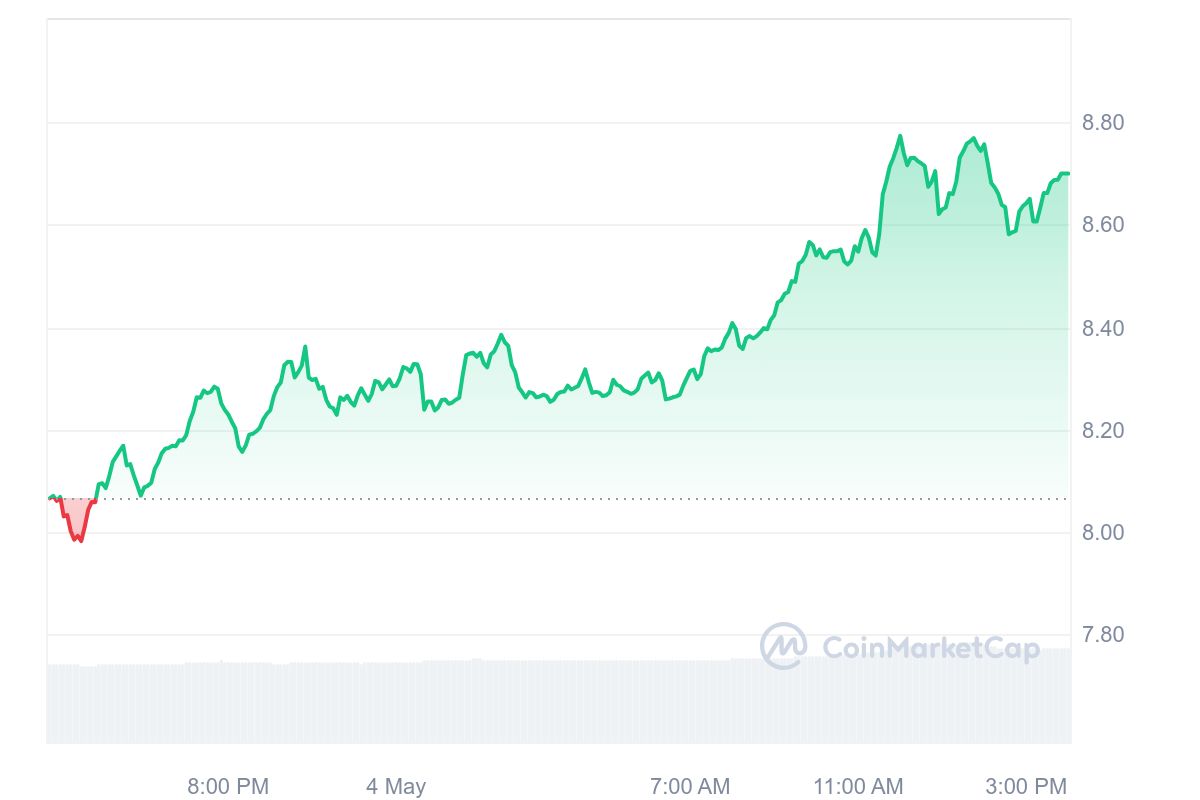Click the CoinMarketCap logo icon
This screenshot has width=1200, height=800.
(783, 646)
